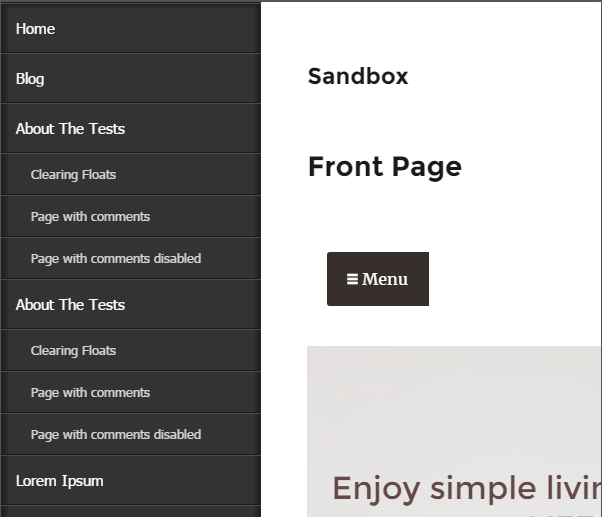This screenshot has width=602, height=517.
Task: Open Clearing Floats under first About The Tests
Action: coord(131,175)
